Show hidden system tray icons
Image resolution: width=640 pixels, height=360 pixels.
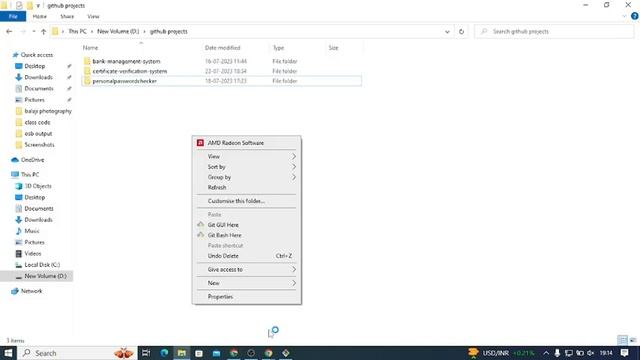546,353
